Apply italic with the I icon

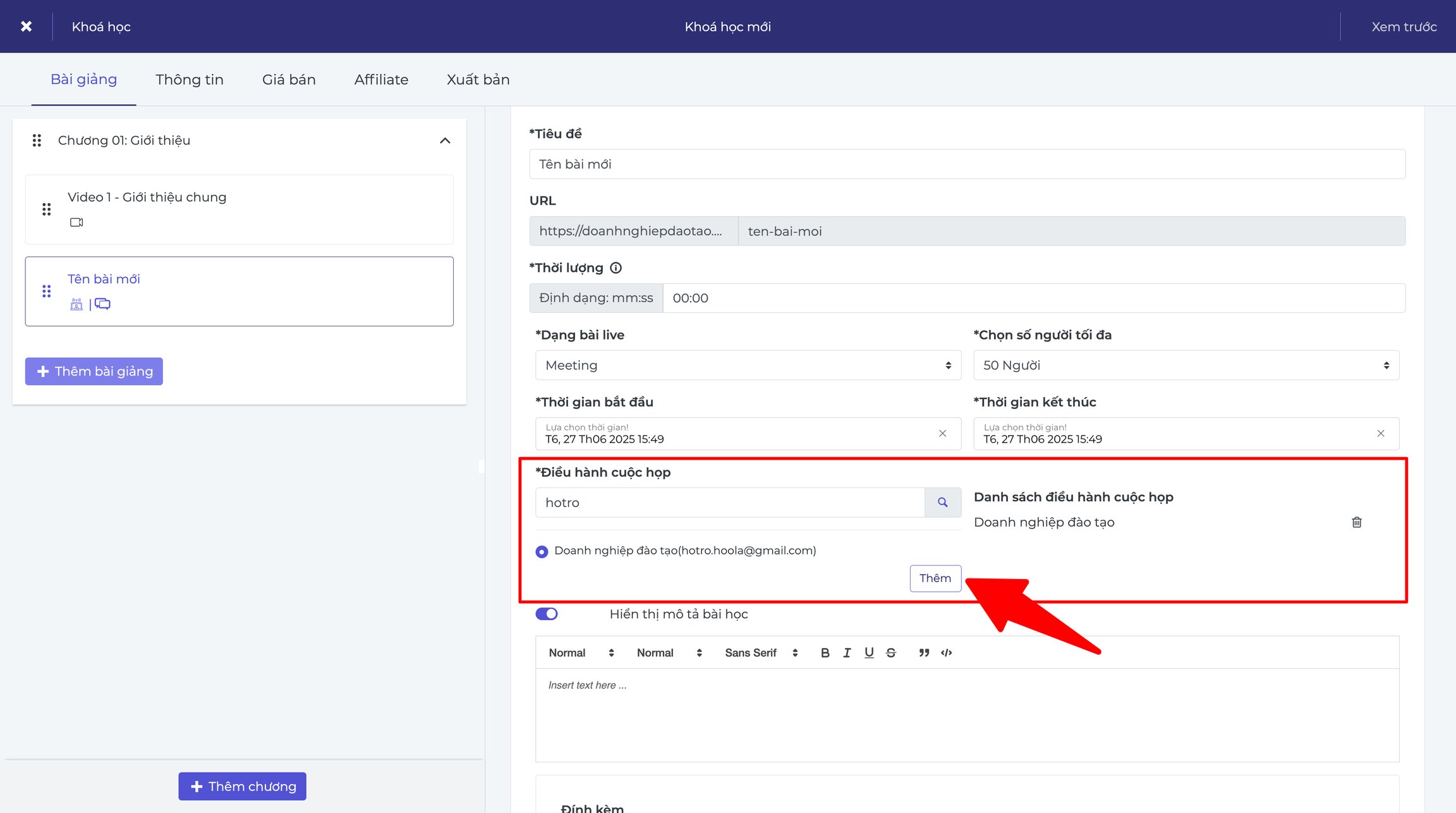847,652
